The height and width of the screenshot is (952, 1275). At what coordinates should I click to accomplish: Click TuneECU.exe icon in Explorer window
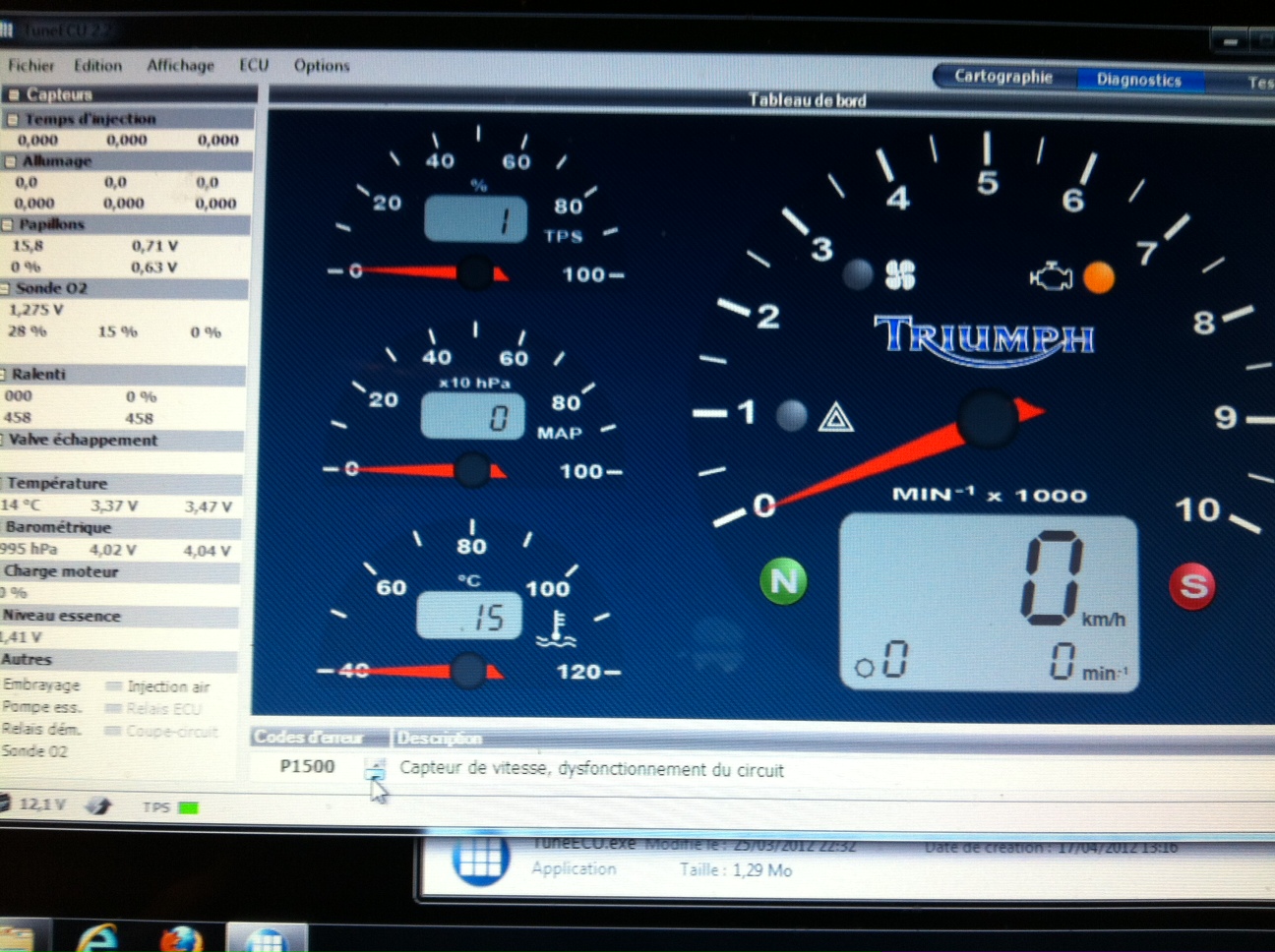point(480,858)
